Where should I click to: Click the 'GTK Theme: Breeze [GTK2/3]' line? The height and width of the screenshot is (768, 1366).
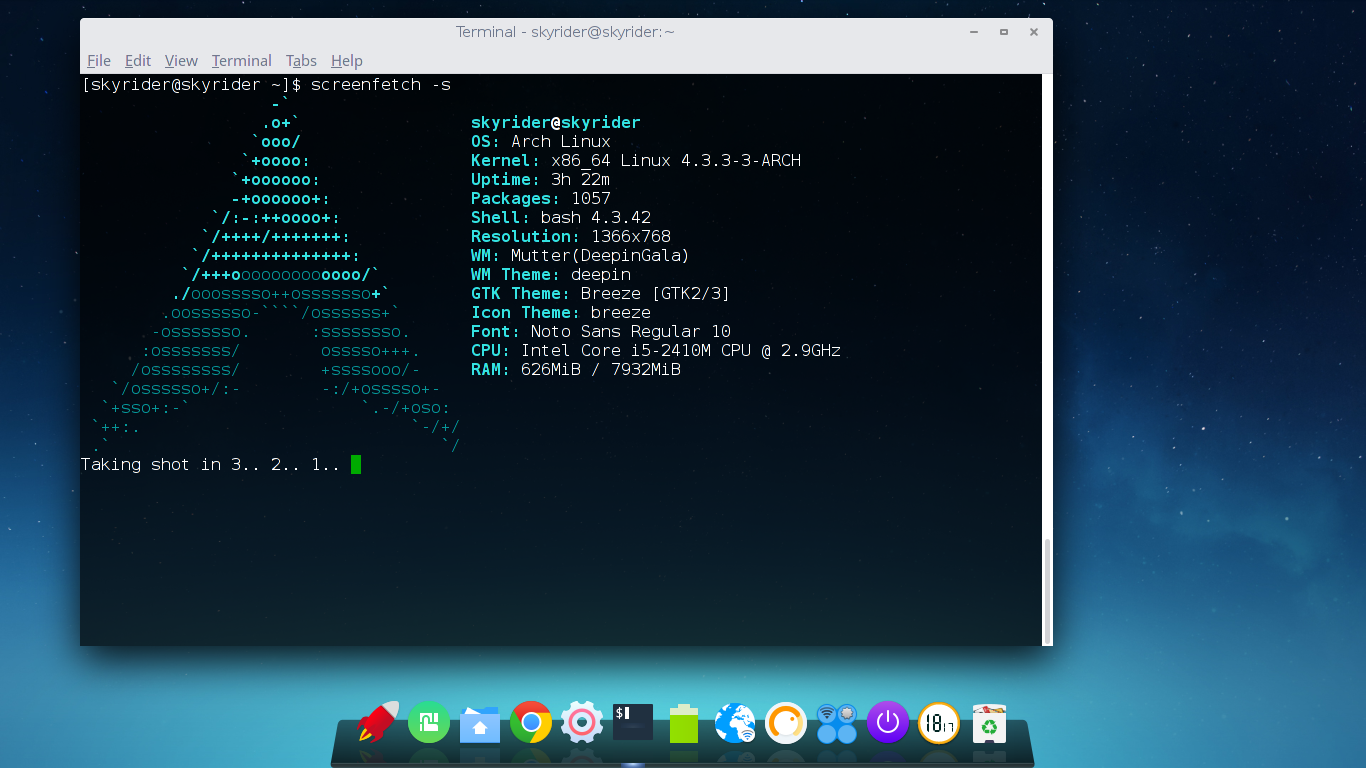pyautogui.click(x=601, y=294)
